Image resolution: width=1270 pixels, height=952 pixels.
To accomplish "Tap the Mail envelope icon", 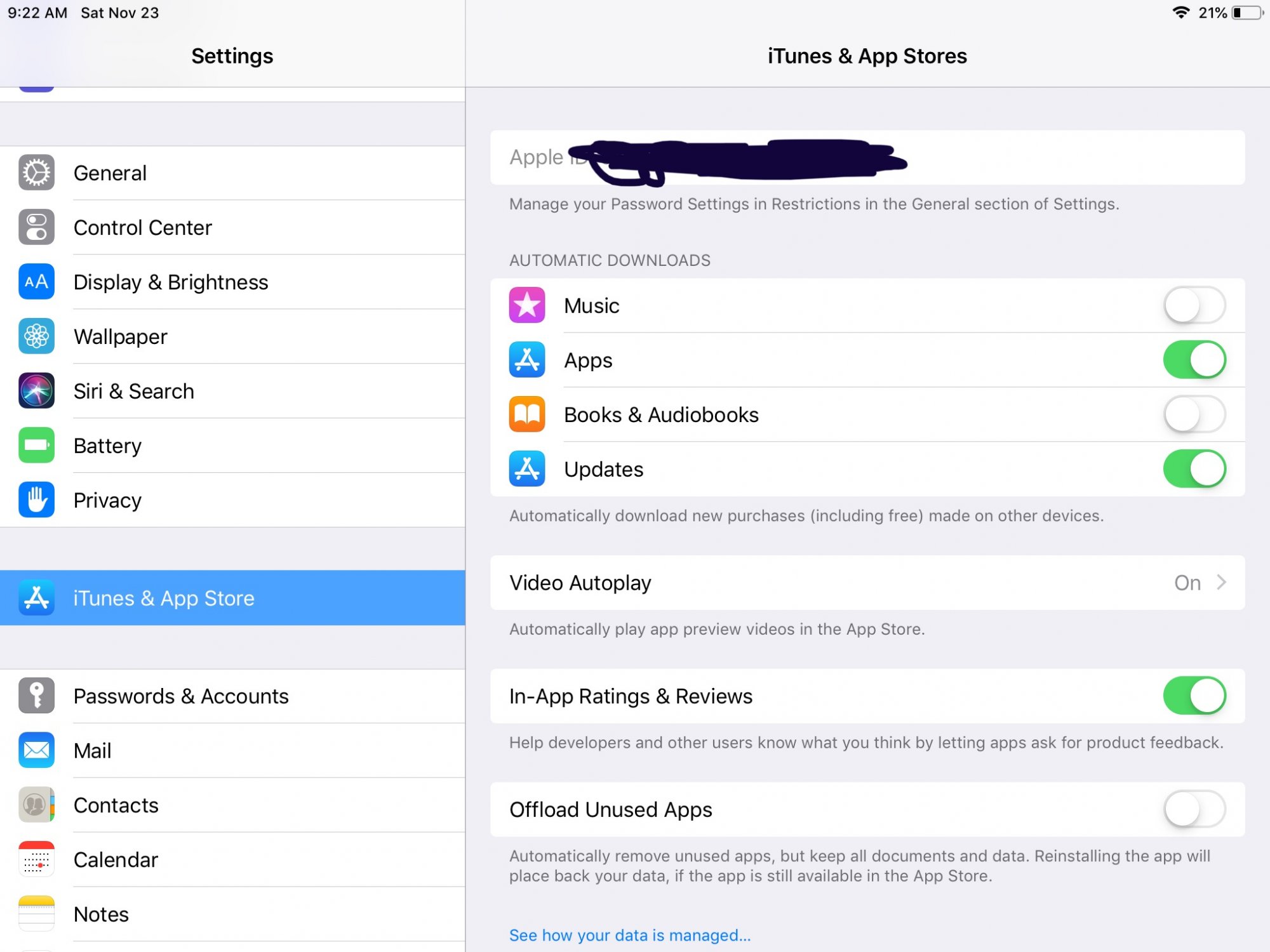I will [36, 750].
